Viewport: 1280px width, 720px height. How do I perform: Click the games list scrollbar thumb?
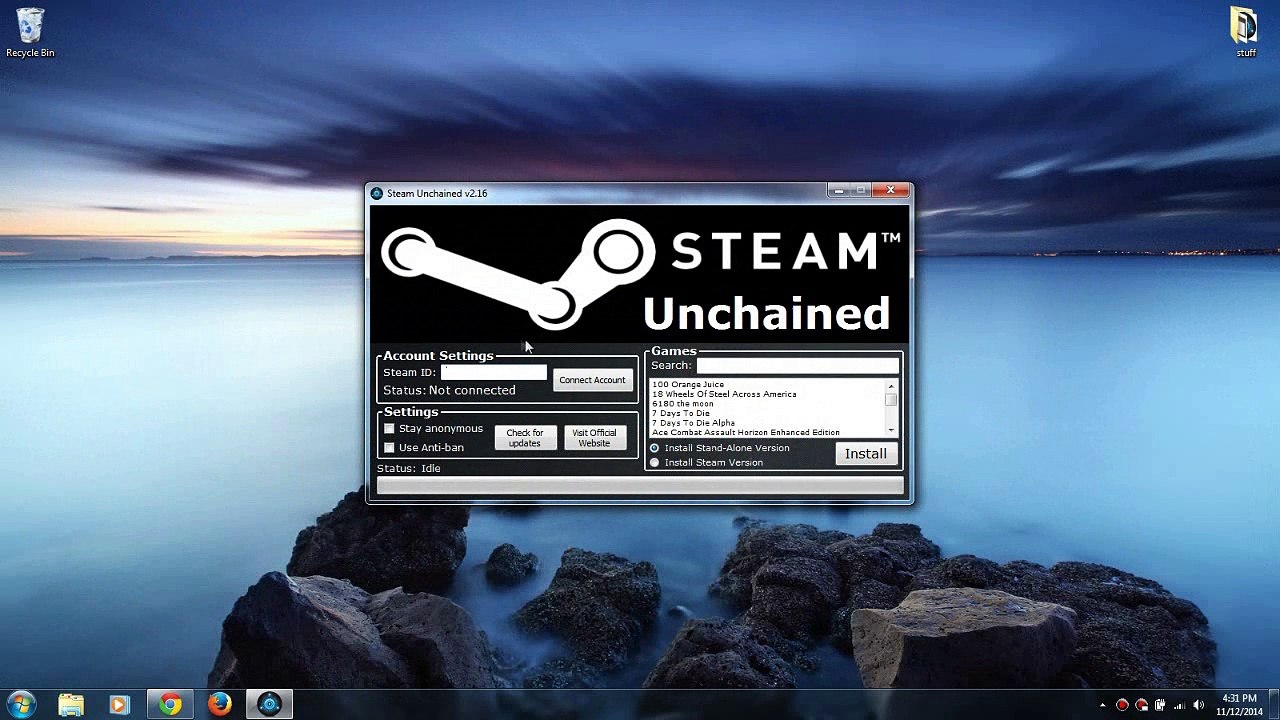(891, 399)
